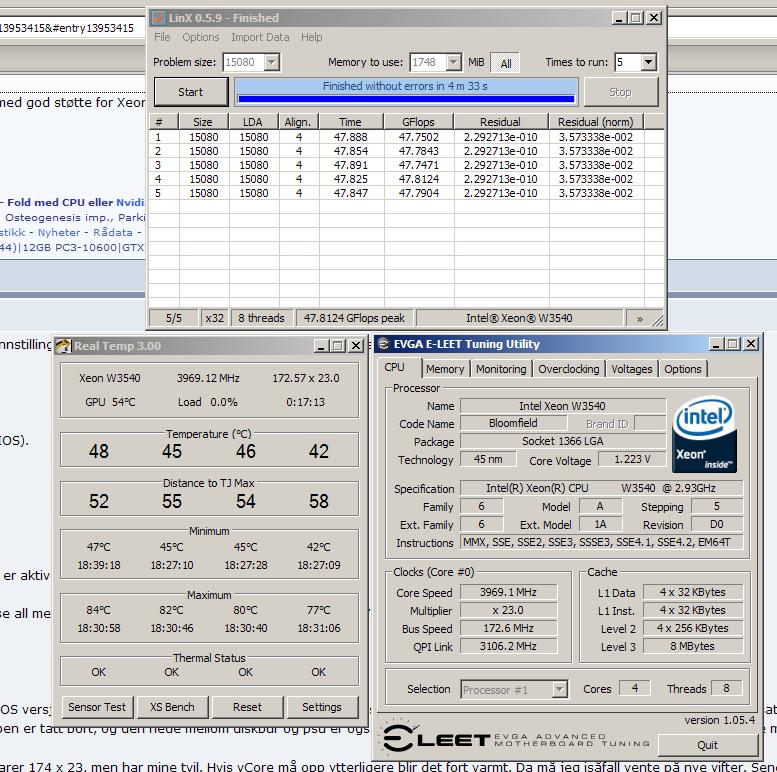Open the Options menu in LinX

point(201,37)
